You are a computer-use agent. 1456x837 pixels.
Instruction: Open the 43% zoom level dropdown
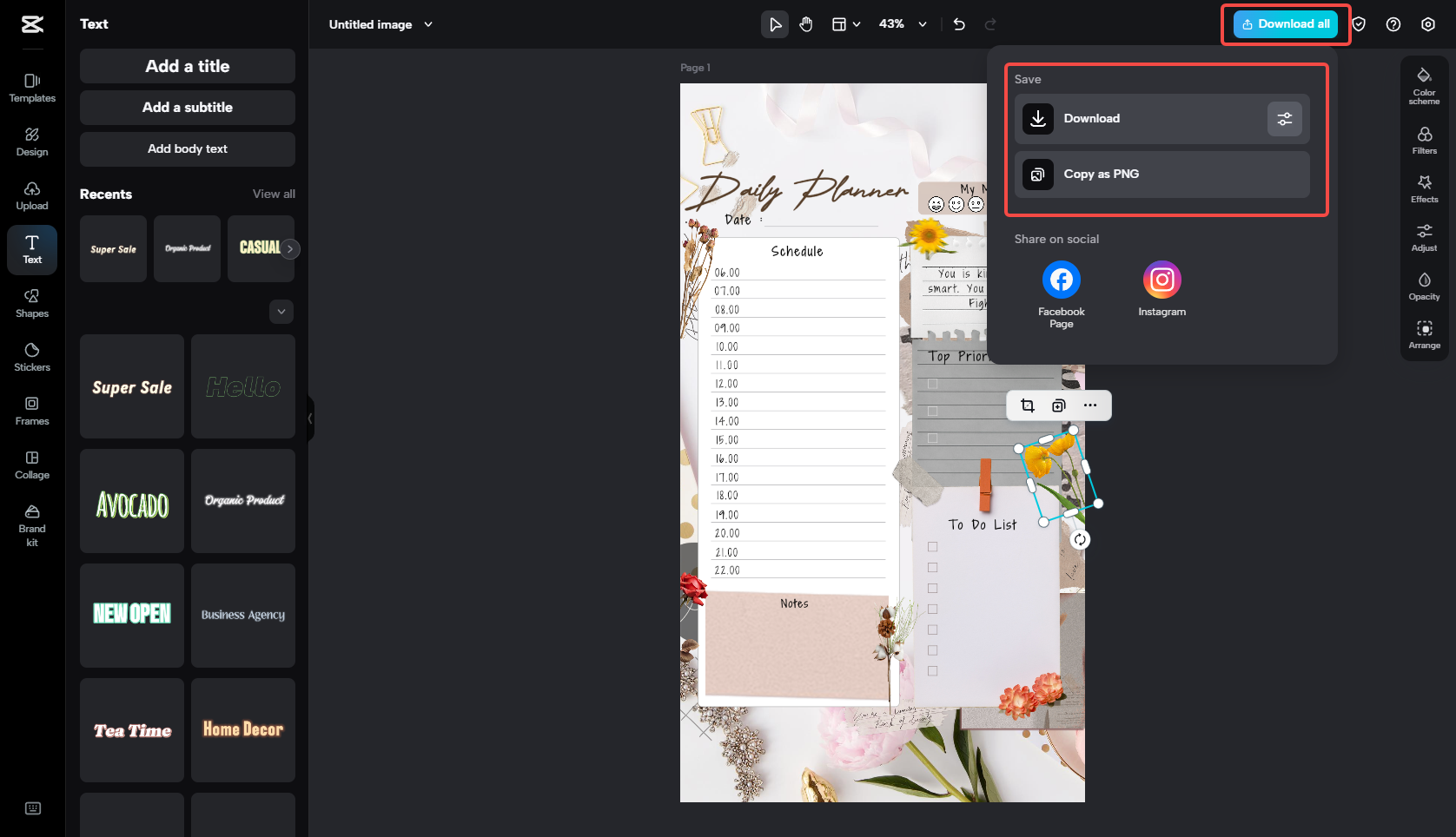pyautogui.click(x=922, y=24)
